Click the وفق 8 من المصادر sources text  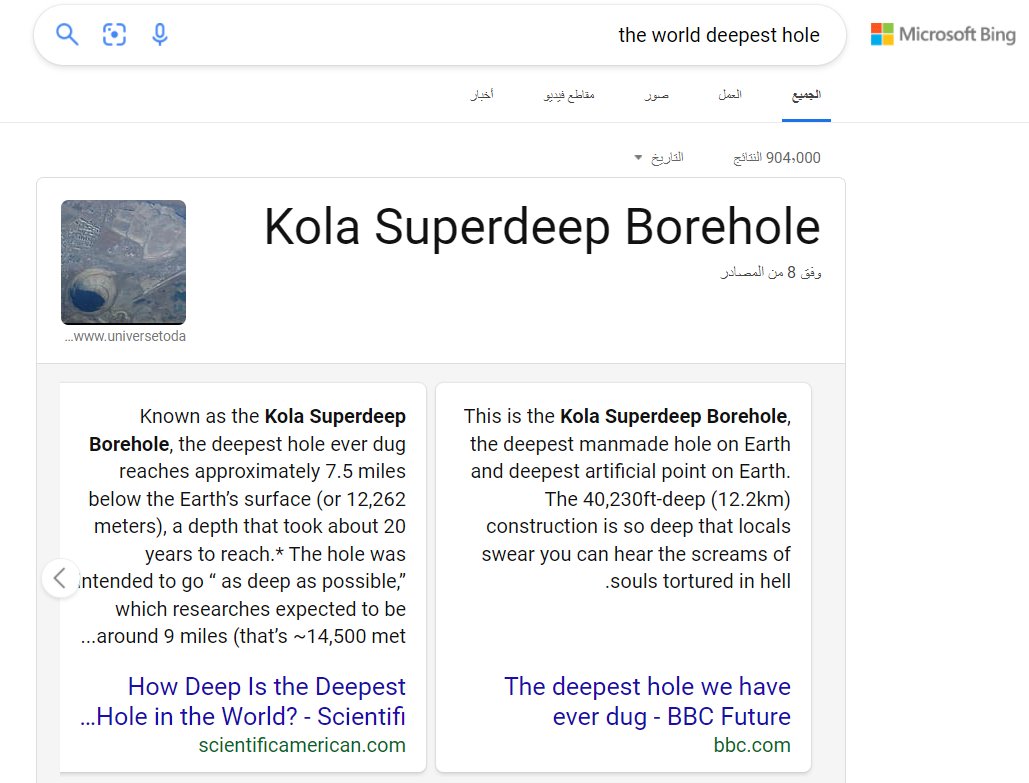770,272
